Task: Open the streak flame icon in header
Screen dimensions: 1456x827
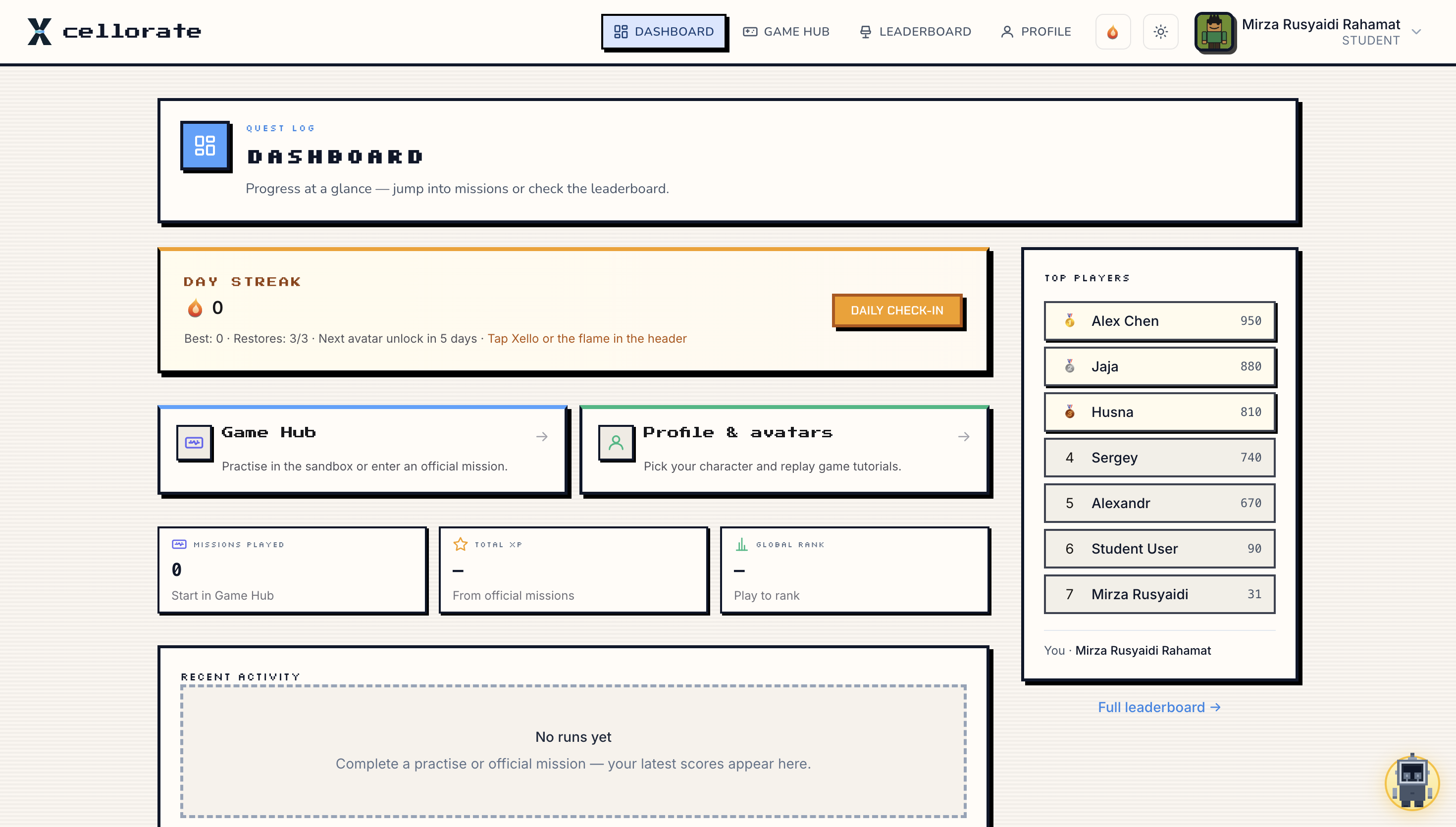Action: (x=1112, y=32)
